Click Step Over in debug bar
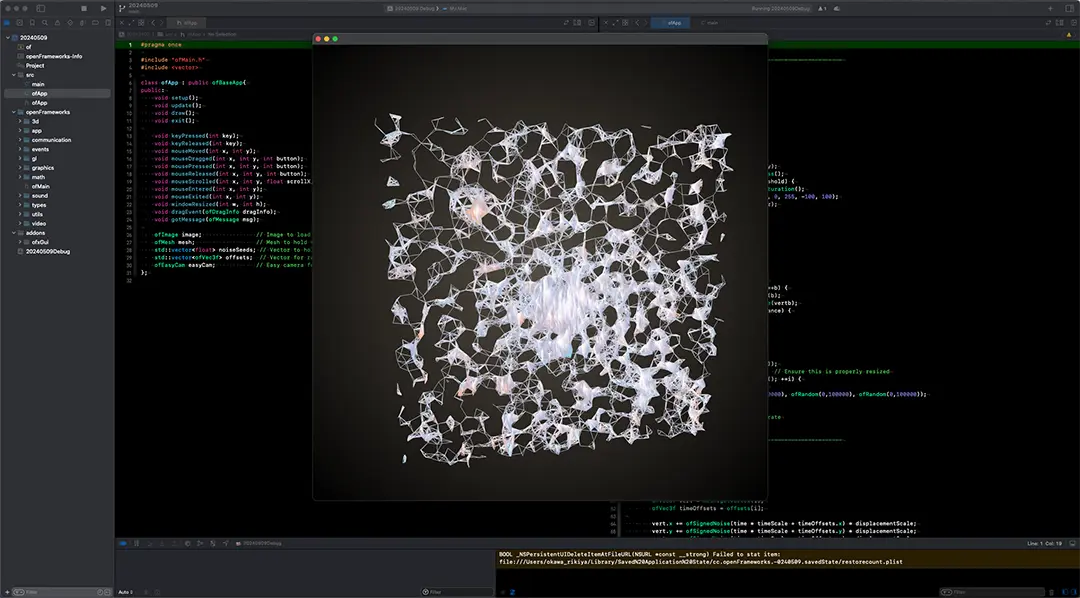This screenshot has height=598, width=1080. [149, 543]
